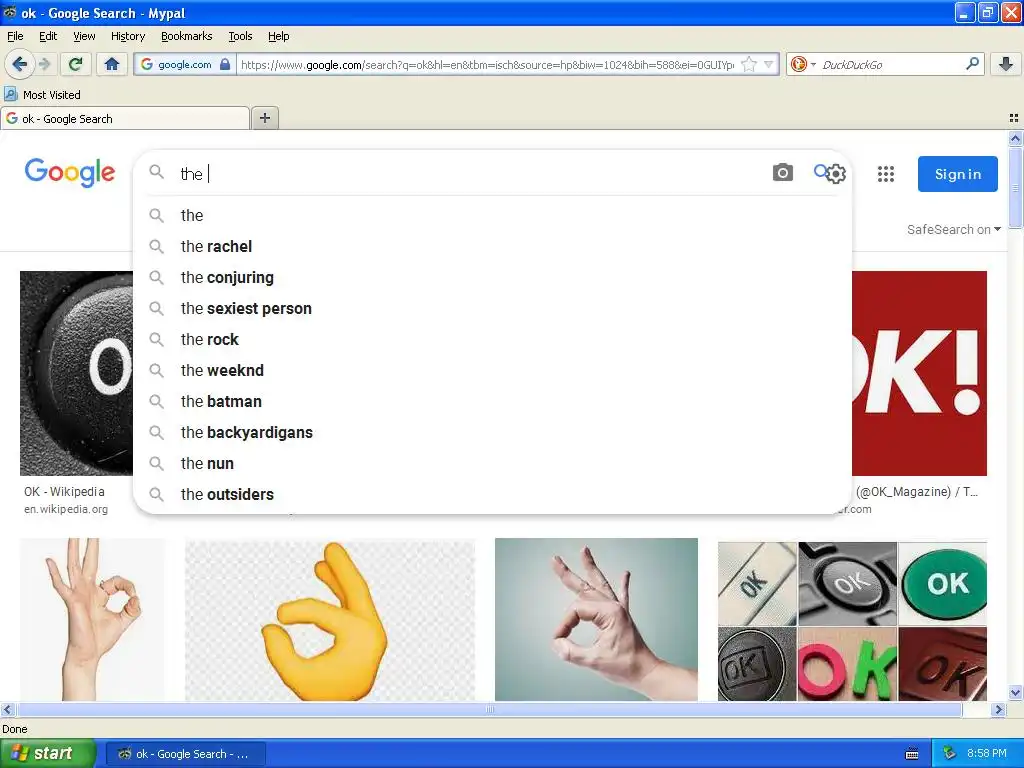Click the horizontal scrollbar thumb
1024x768 pixels.
(x=489, y=709)
